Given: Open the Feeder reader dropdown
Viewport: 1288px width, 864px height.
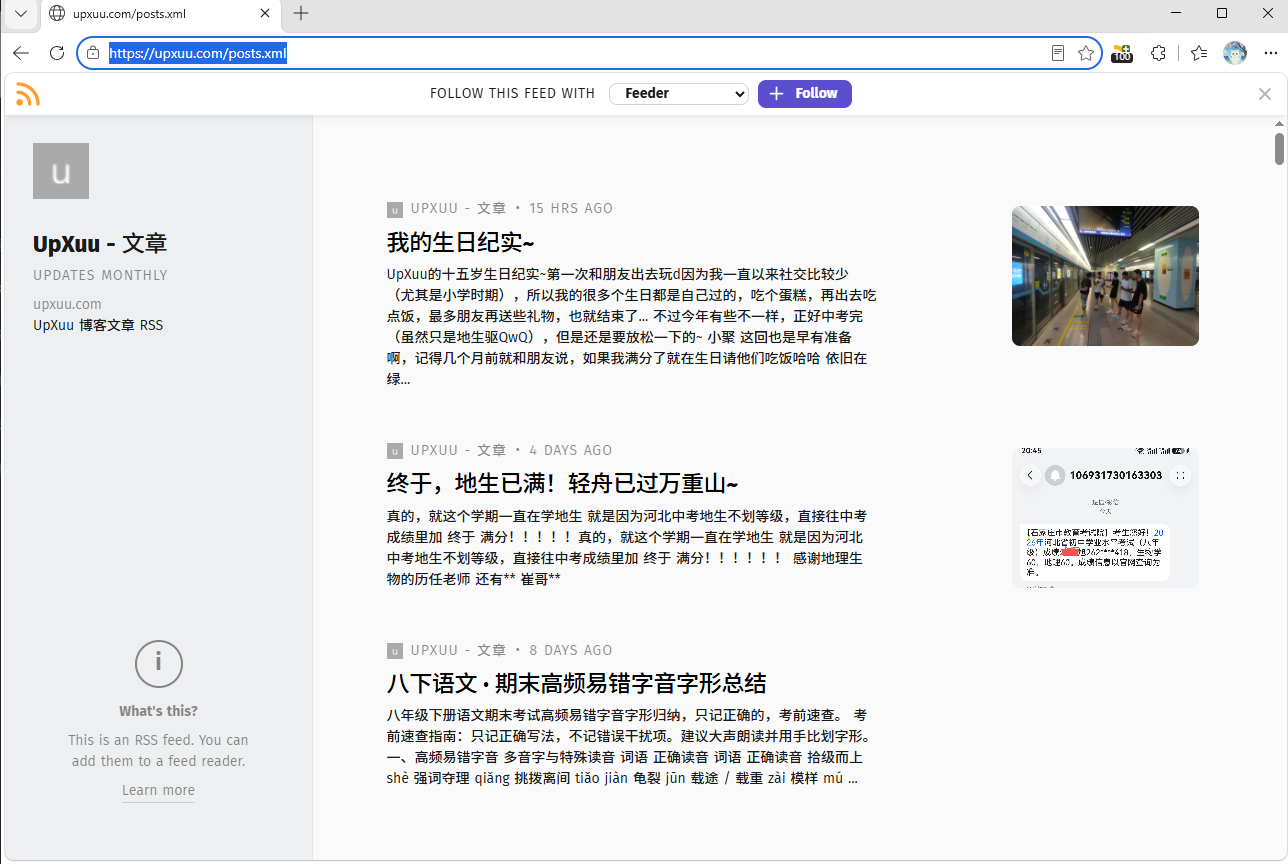Looking at the screenshot, I should pos(679,93).
